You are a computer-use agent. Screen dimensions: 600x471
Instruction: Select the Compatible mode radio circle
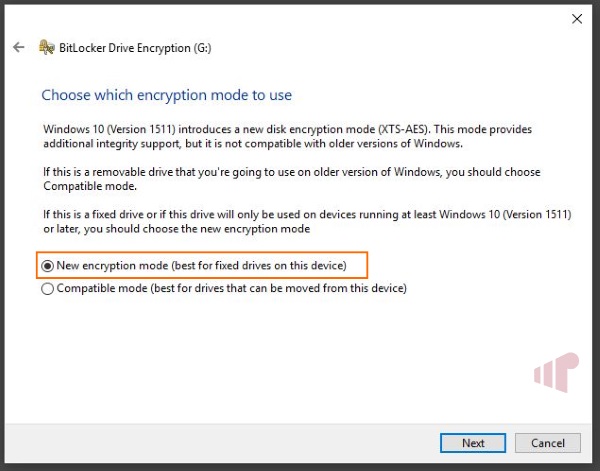[47, 288]
